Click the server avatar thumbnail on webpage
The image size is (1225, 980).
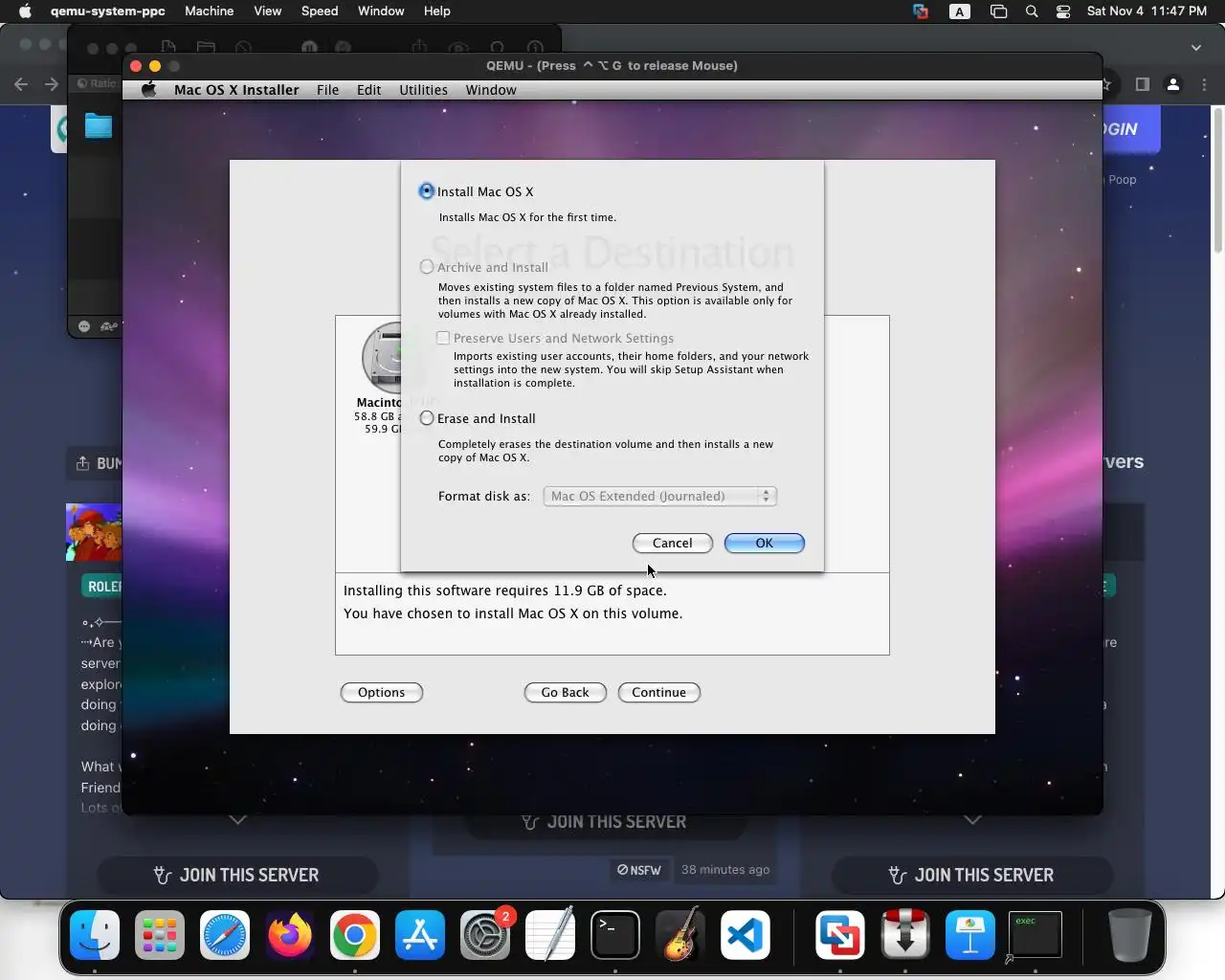pos(94,532)
